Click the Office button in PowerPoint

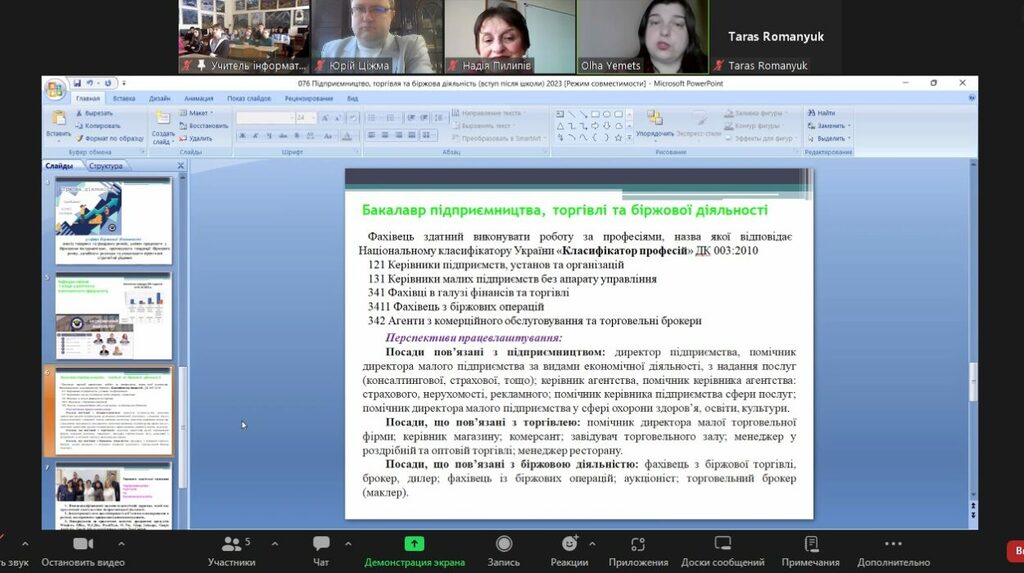(54, 90)
